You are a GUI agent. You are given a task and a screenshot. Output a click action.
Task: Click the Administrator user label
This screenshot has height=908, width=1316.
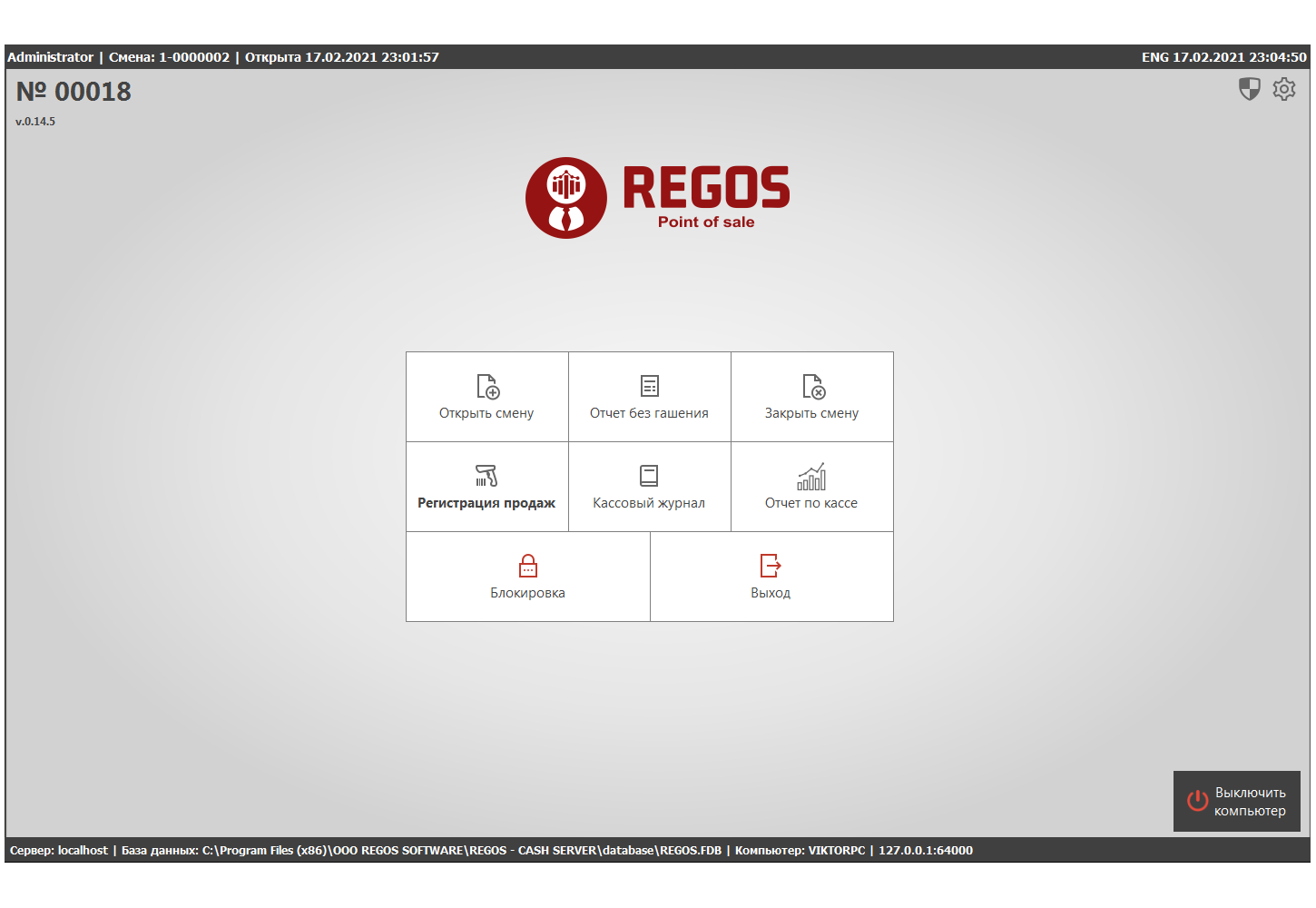pos(51,57)
